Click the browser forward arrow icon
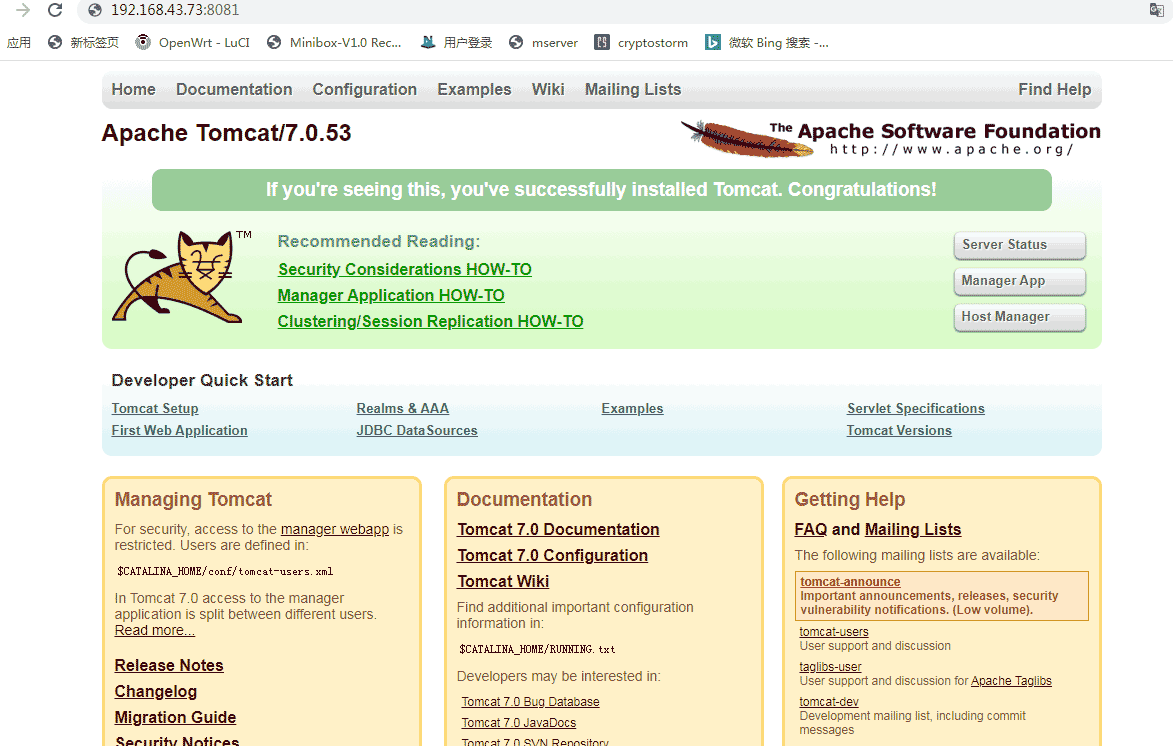Screen dimensions: 1173x746 pos(23,11)
